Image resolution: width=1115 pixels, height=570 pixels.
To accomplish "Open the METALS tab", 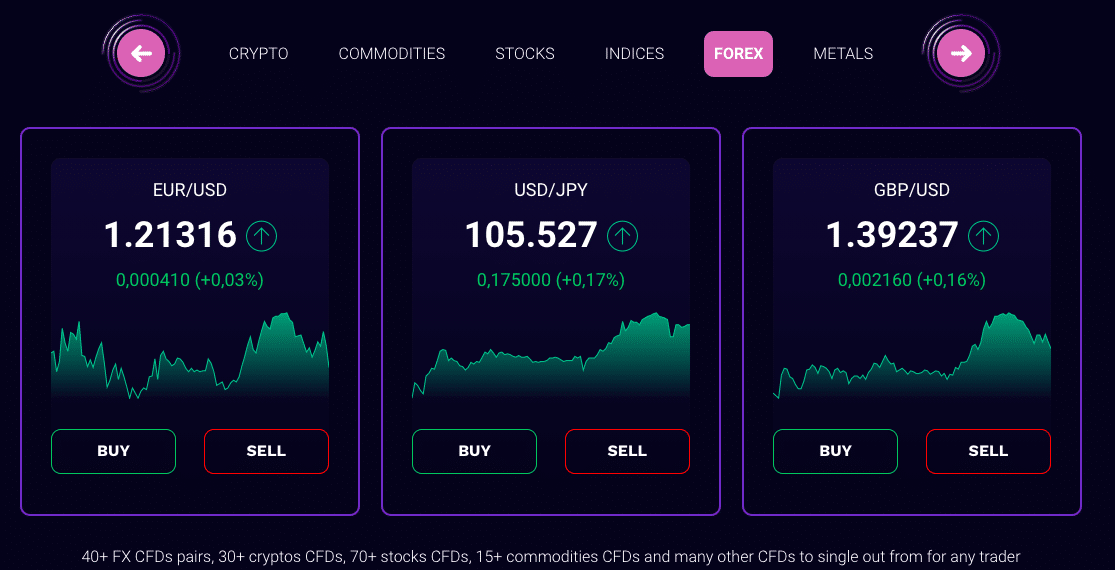I will click(x=843, y=54).
